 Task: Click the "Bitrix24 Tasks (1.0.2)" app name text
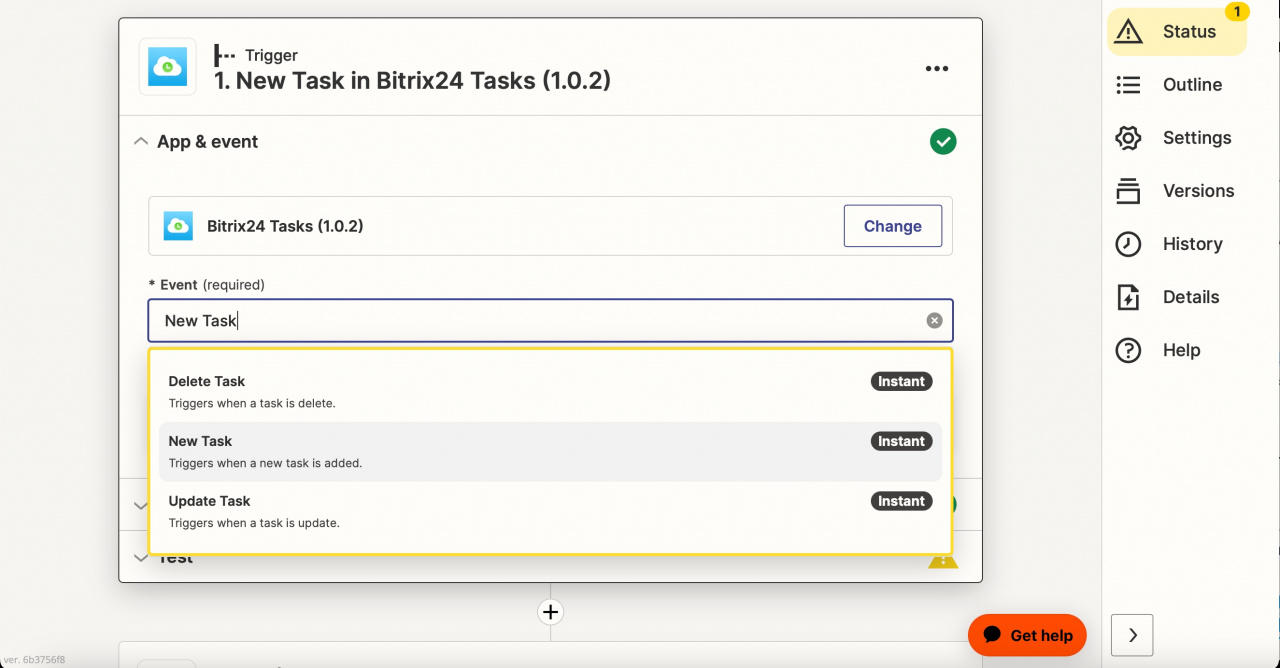click(x=285, y=226)
